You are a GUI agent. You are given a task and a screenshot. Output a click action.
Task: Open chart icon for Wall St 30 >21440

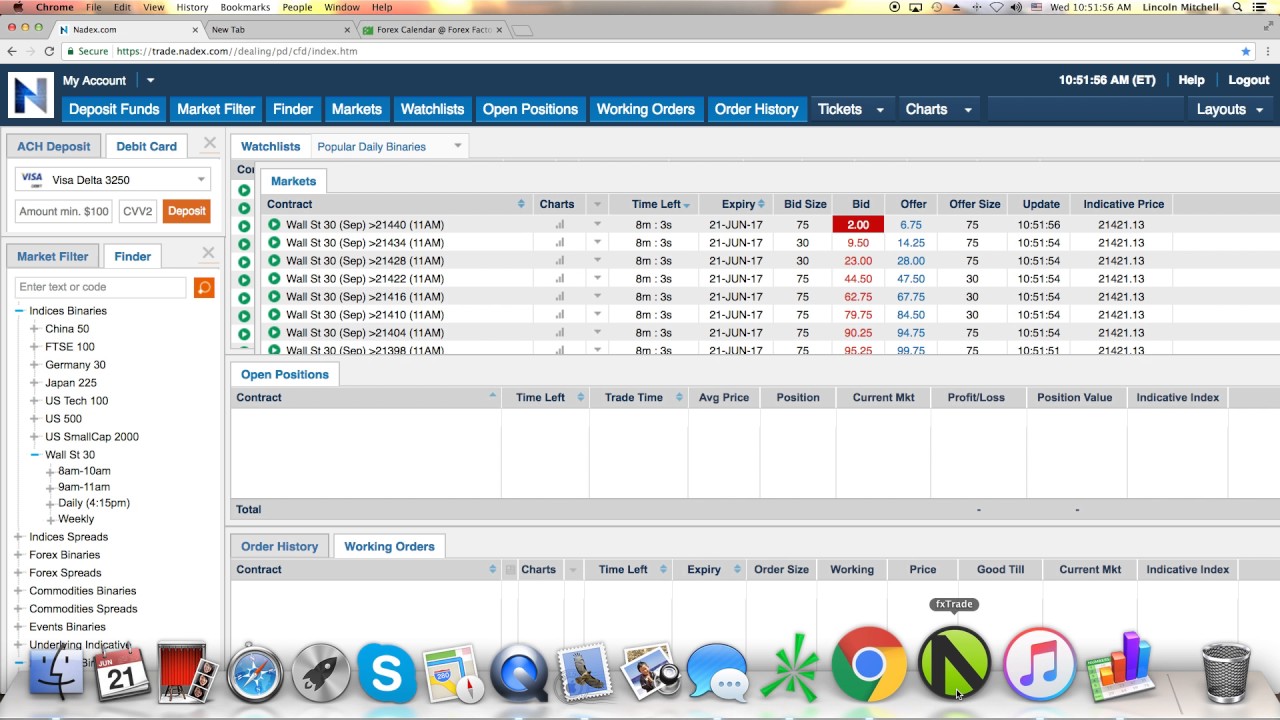pyautogui.click(x=560, y=225)
